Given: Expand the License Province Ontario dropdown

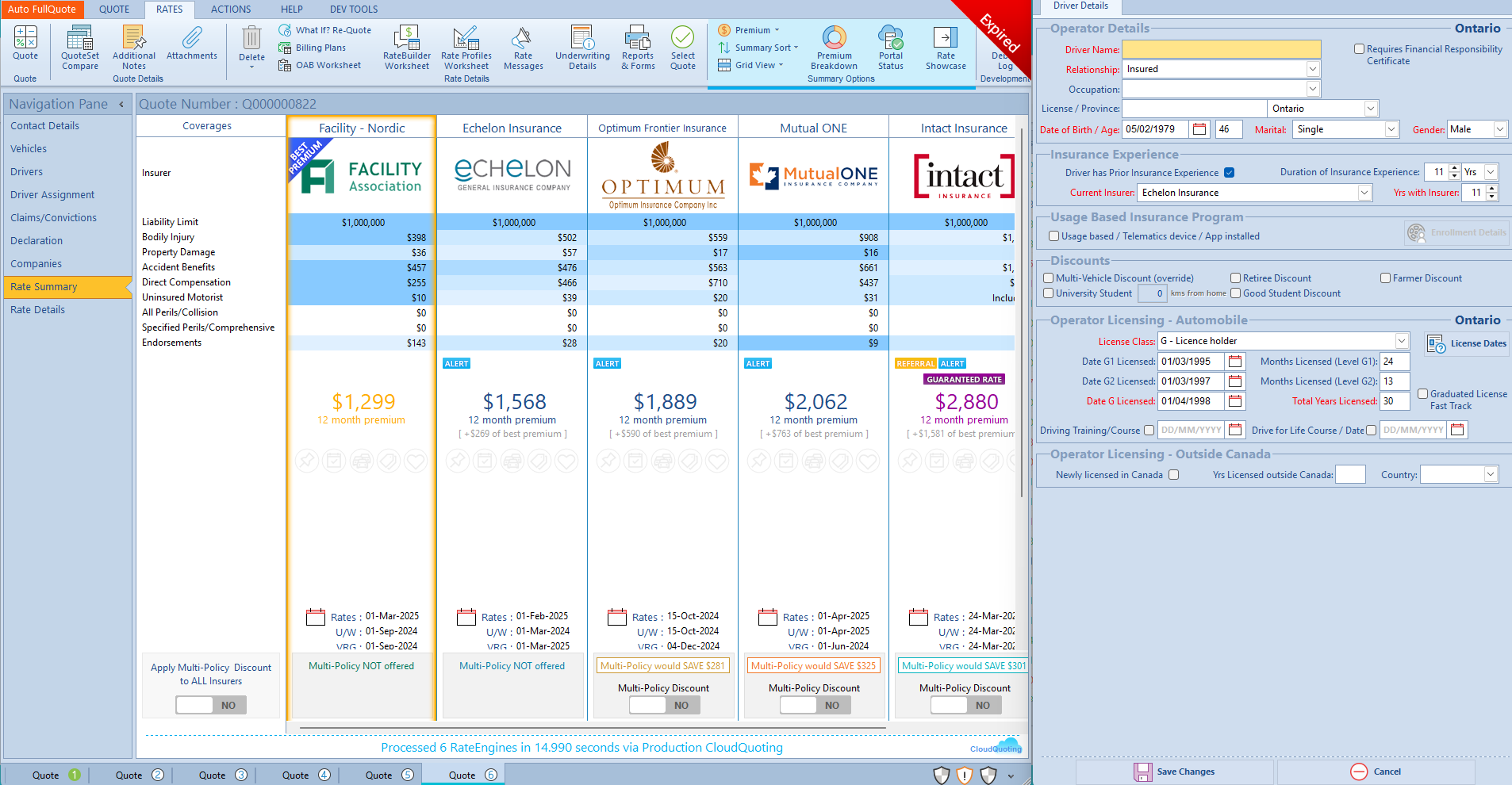Looking at the screenshot, I should click(x=1370, y=109).
